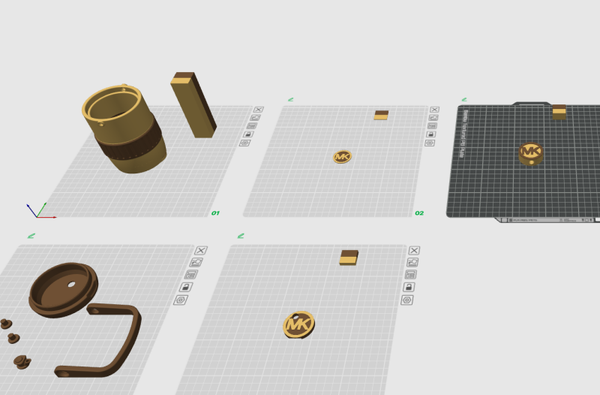Select the small MK medallion on plate 02
The image size is (600, 395).
click(342, 157)
